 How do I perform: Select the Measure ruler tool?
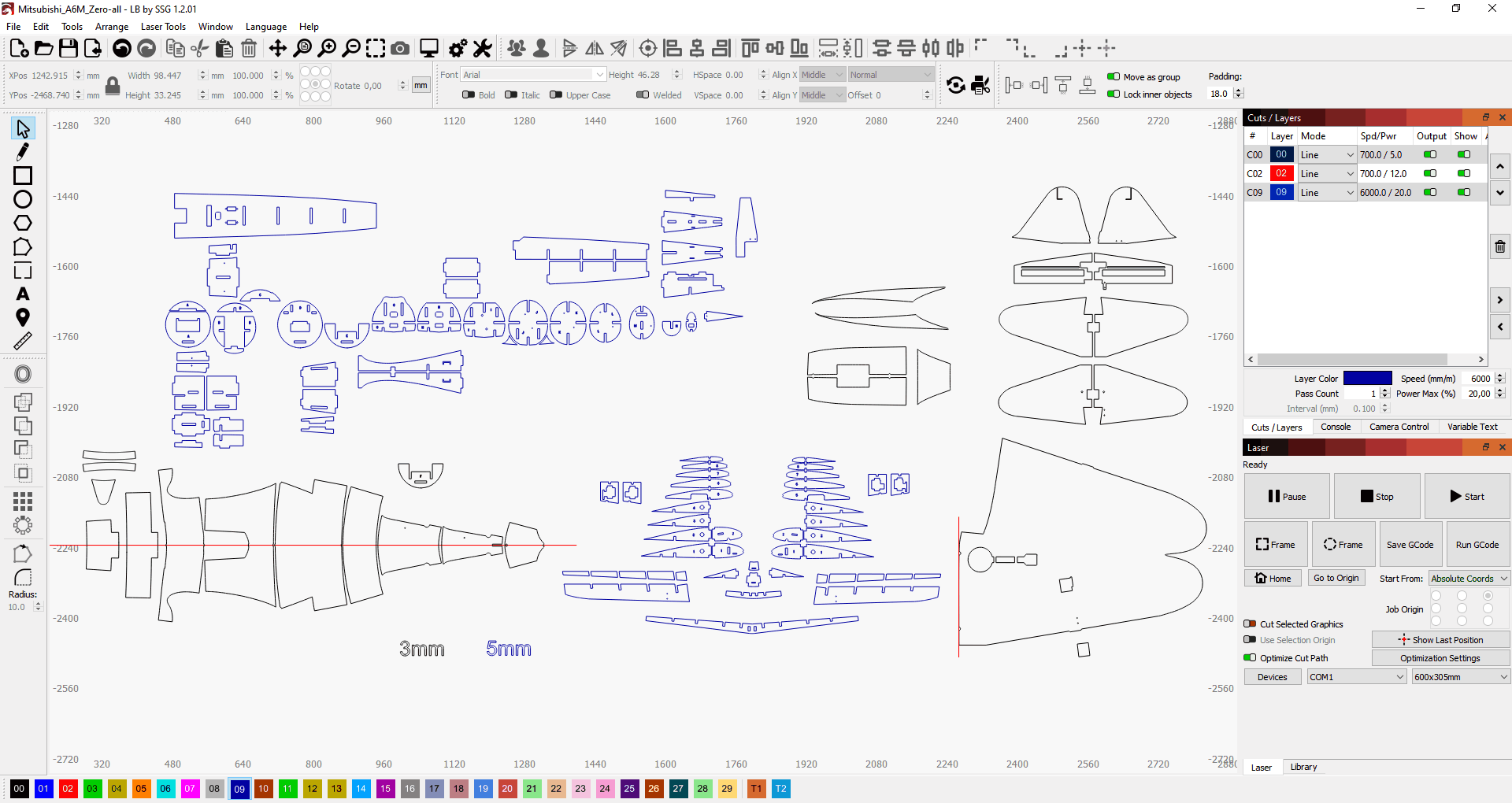23,341
